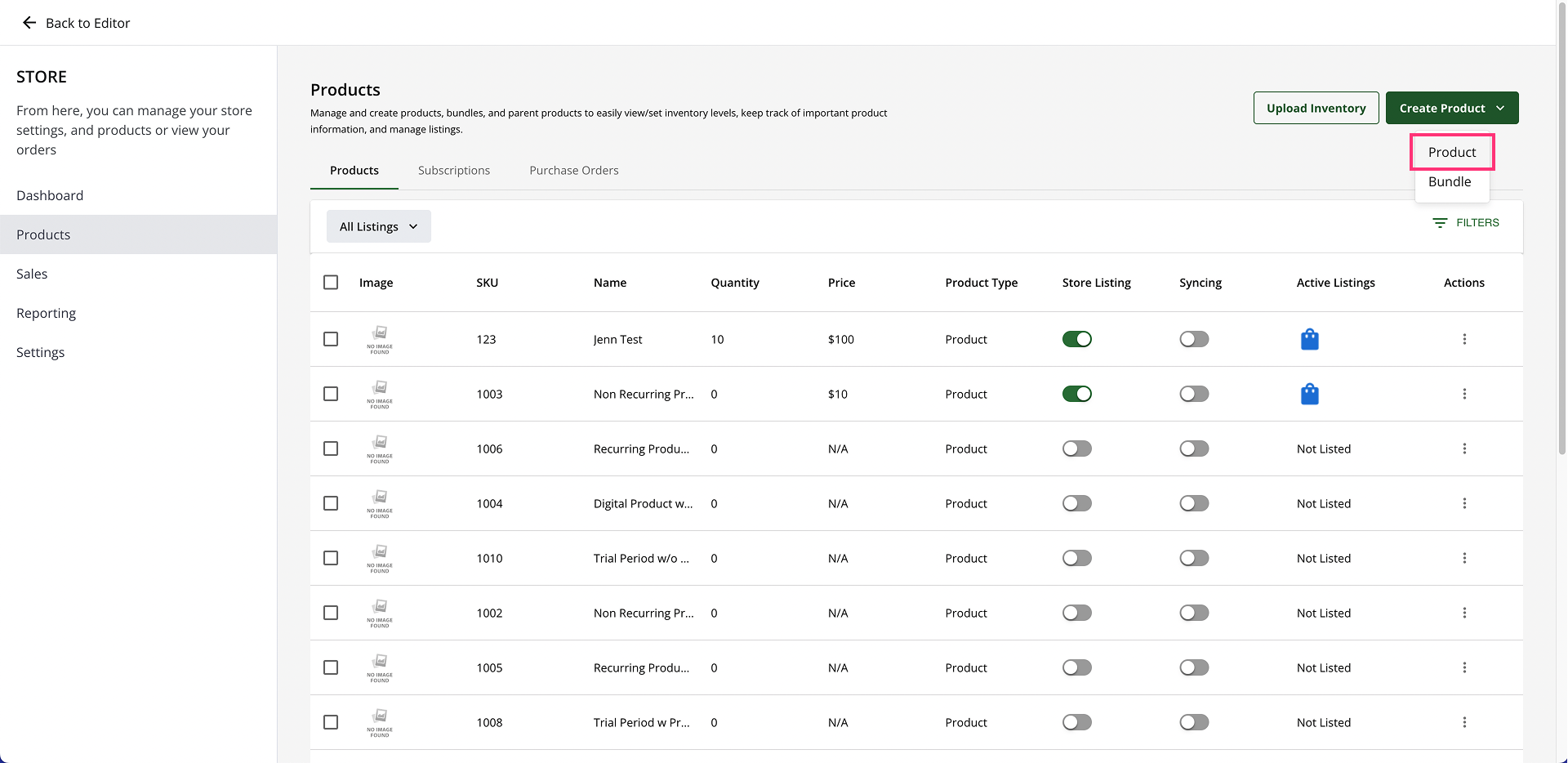
Task: Expand the All Listings dropdown
Action: click(x=378, y=226)
